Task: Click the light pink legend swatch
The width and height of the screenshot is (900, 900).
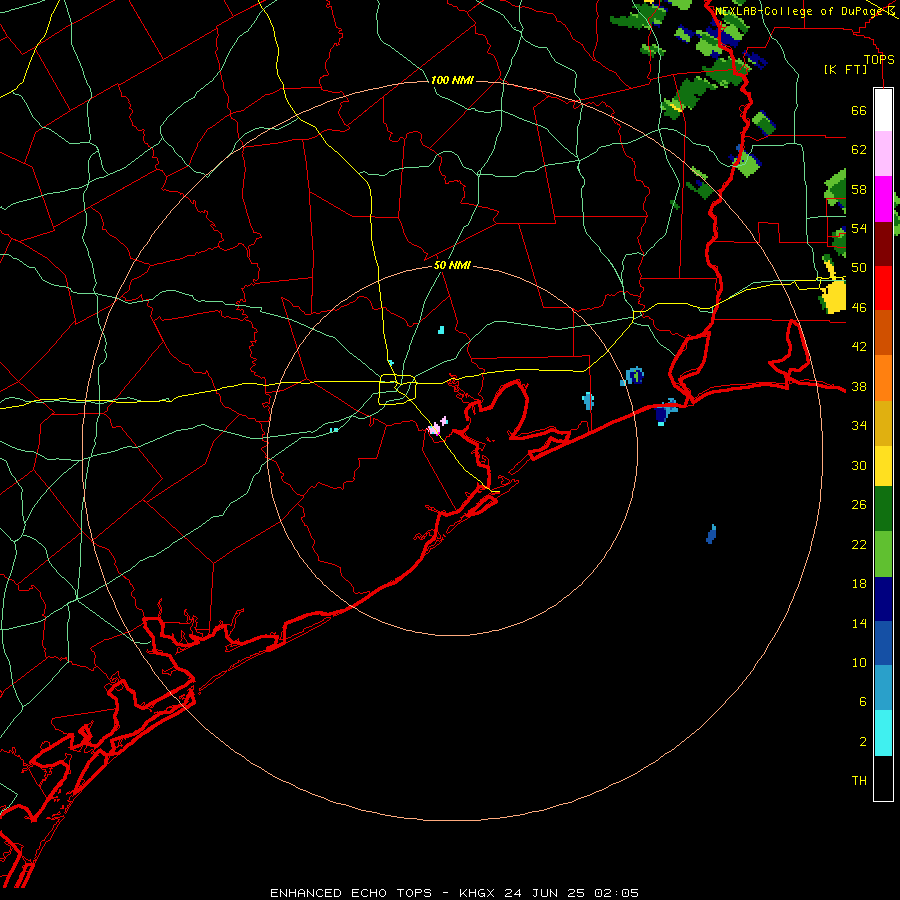Action: point(883,153)
